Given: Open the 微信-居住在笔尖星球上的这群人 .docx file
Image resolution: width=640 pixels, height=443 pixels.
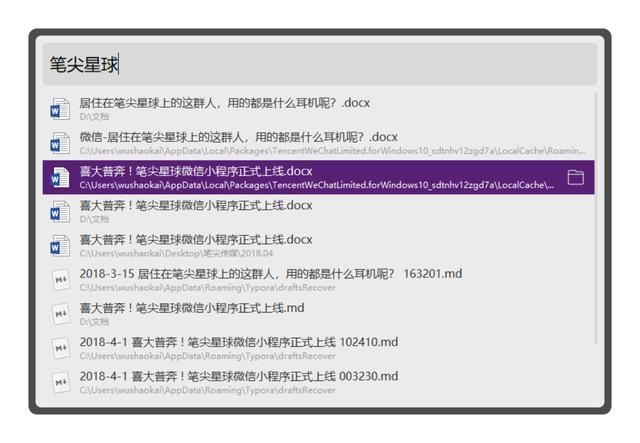Looking at the screenshot, I should click(238, 137).
